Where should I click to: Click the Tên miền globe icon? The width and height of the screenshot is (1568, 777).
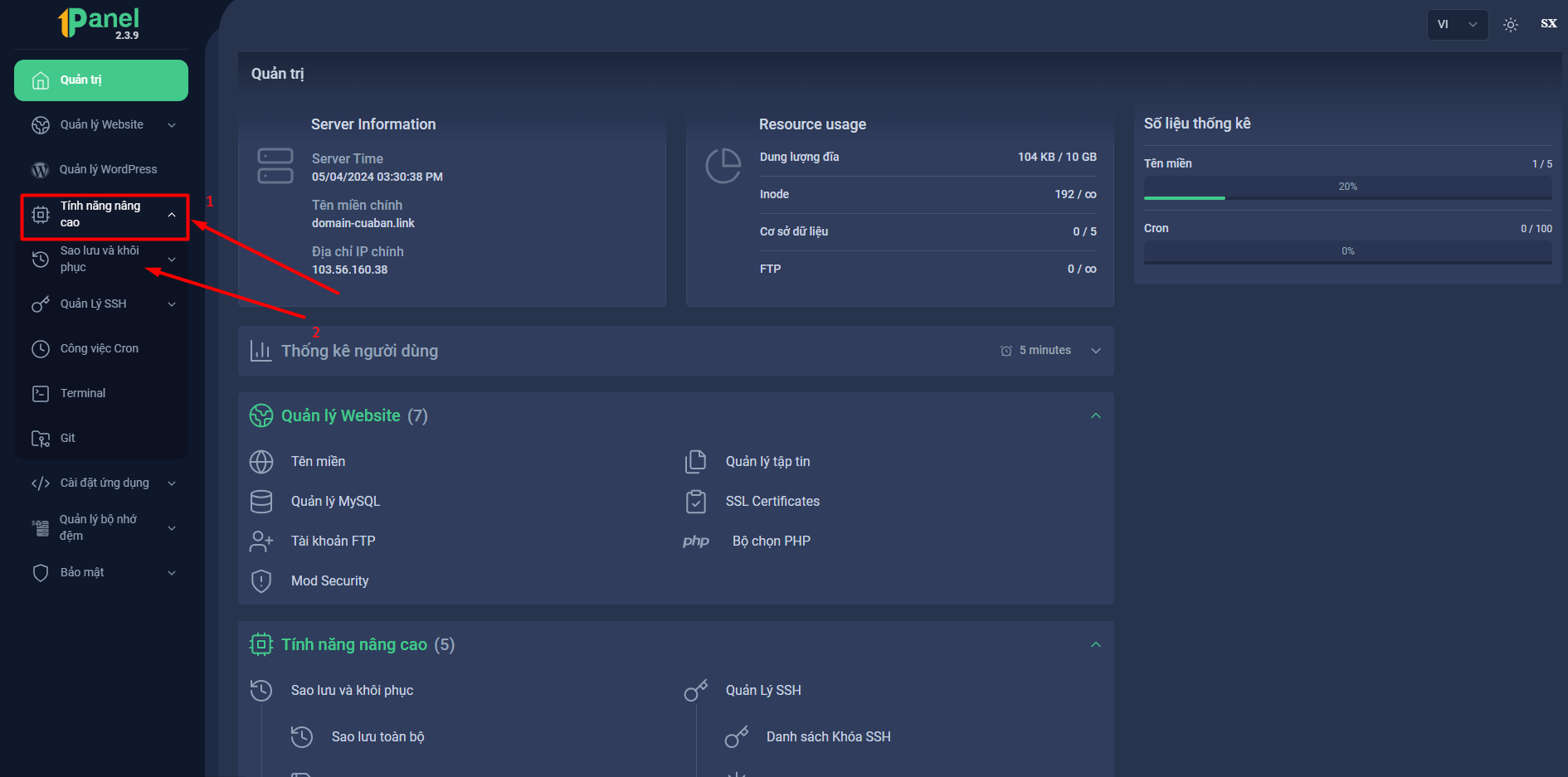point(261,462)
